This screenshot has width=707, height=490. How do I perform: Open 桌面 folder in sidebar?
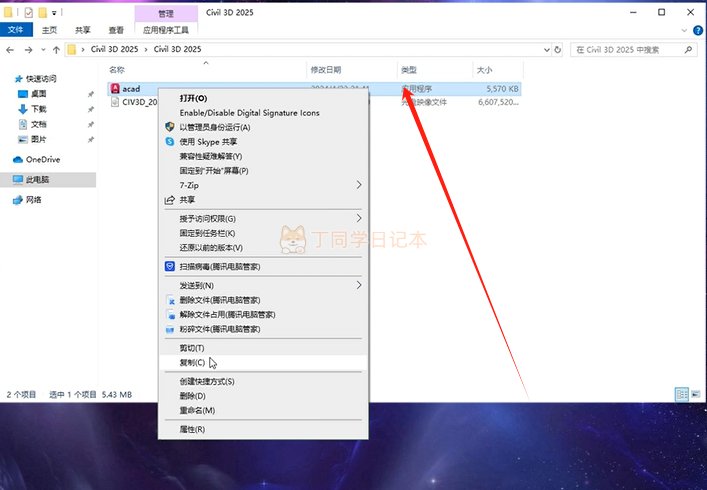pos(38,94)
